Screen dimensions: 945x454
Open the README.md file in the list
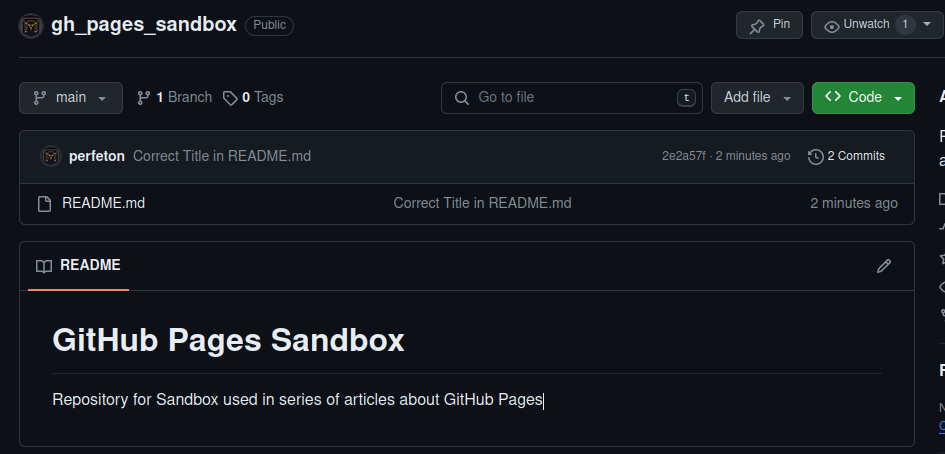coord(104,204)
